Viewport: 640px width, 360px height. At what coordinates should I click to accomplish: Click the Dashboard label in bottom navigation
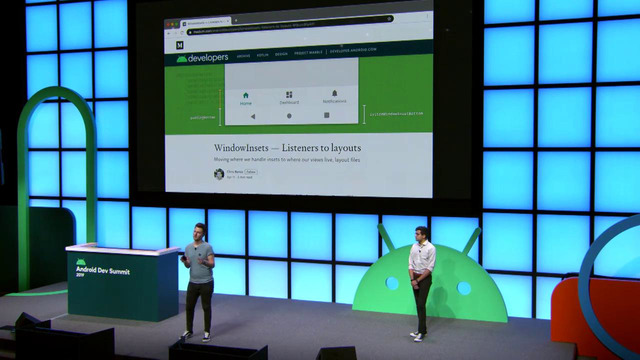pos(289,102)
